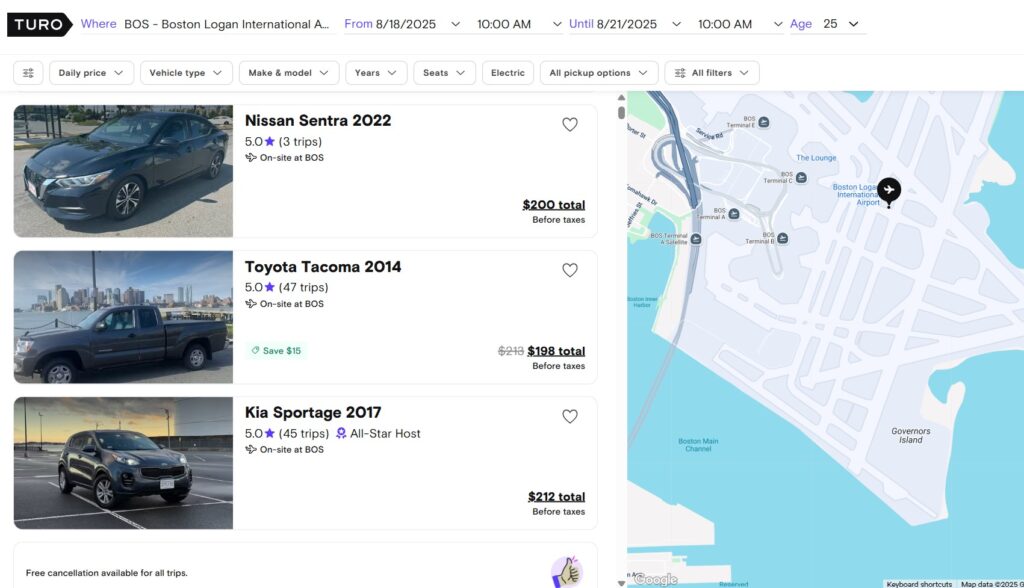Screen dimensions: 1024x588
Task: Favorite the Nissan Sentra 2022 with heart
Action: click(569, 125)
